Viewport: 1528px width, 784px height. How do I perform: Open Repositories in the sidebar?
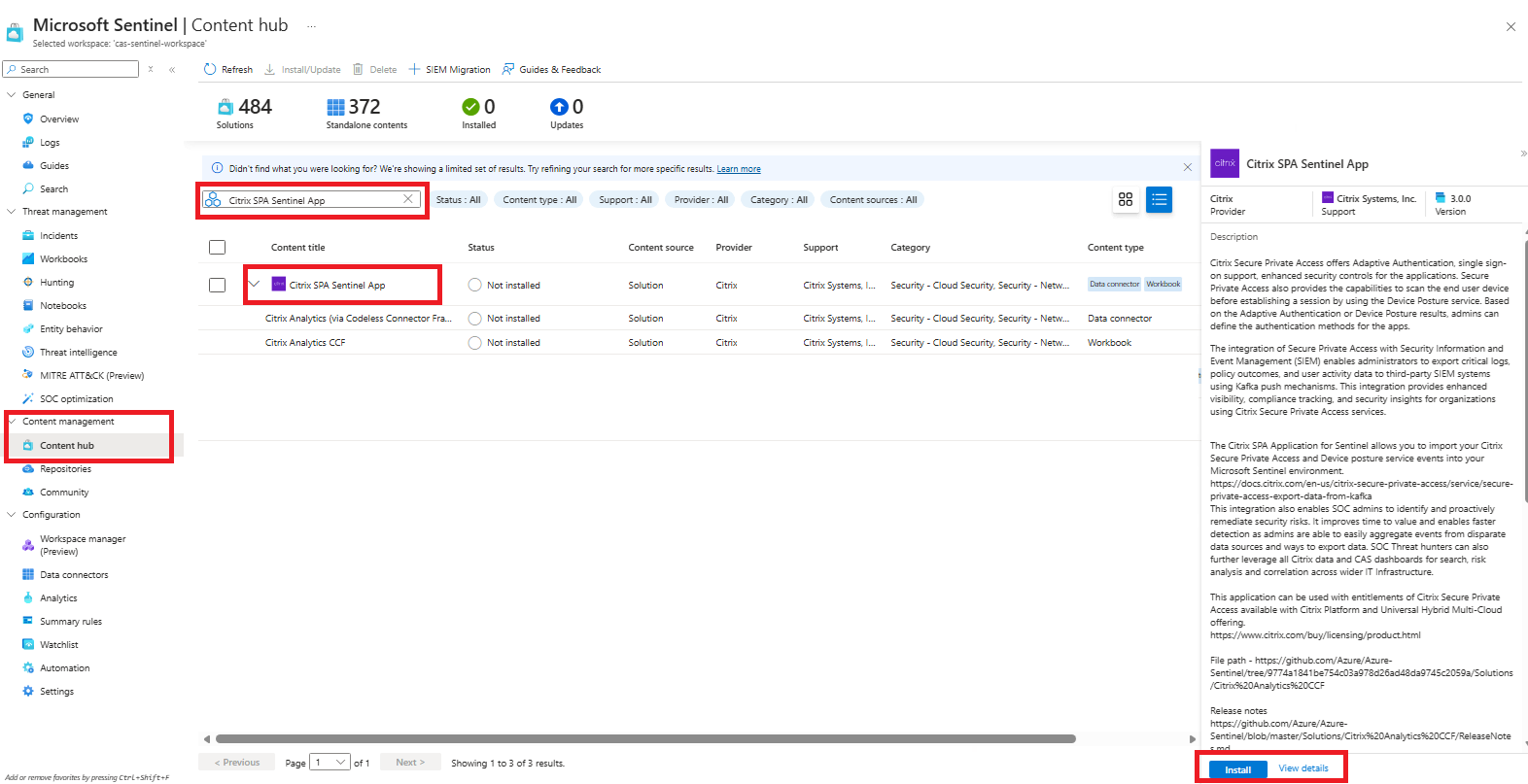[x=65, y=469]
